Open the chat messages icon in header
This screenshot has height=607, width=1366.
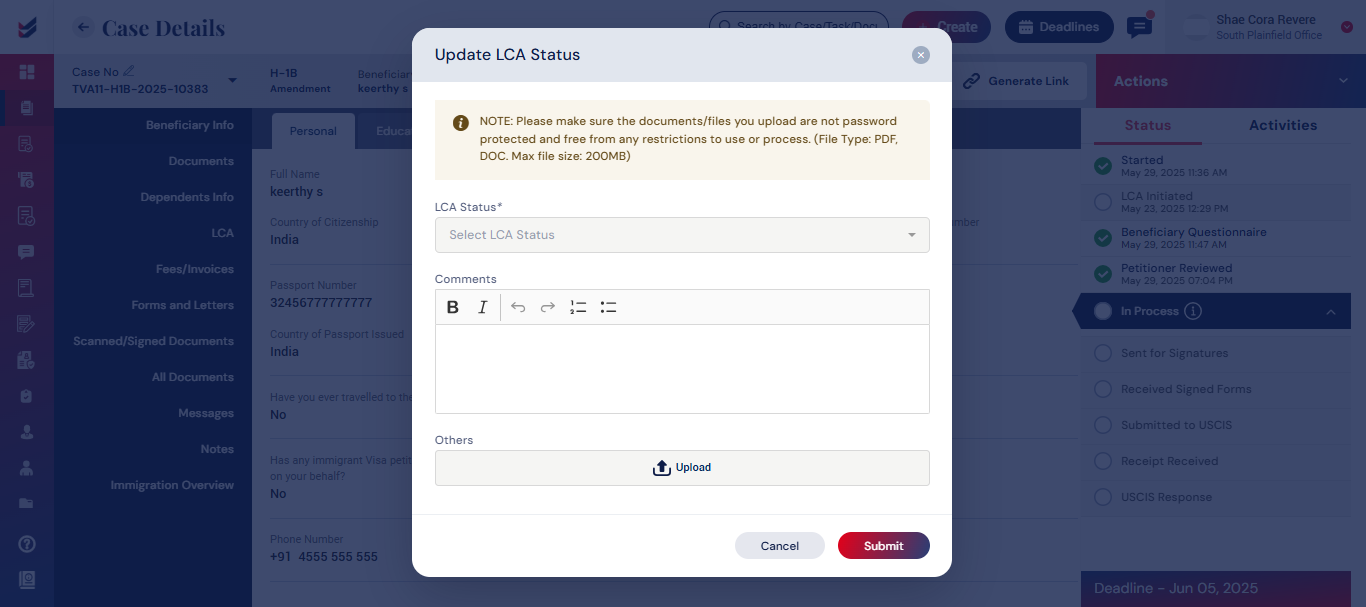[x=1139, y=27]
